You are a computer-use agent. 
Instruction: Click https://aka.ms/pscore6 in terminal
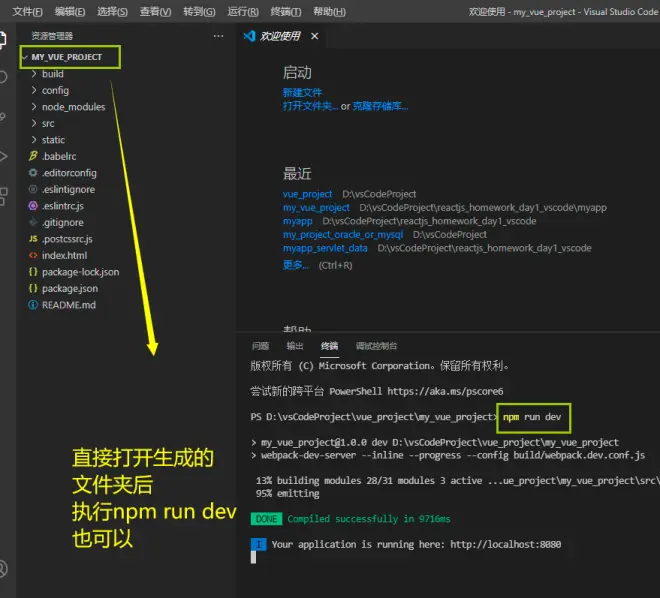click(445, 391)
